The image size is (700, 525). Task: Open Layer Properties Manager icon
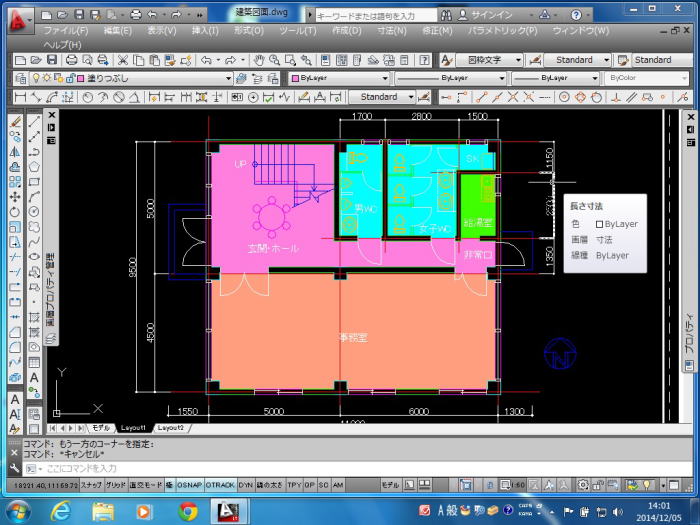tap(21, 79)
